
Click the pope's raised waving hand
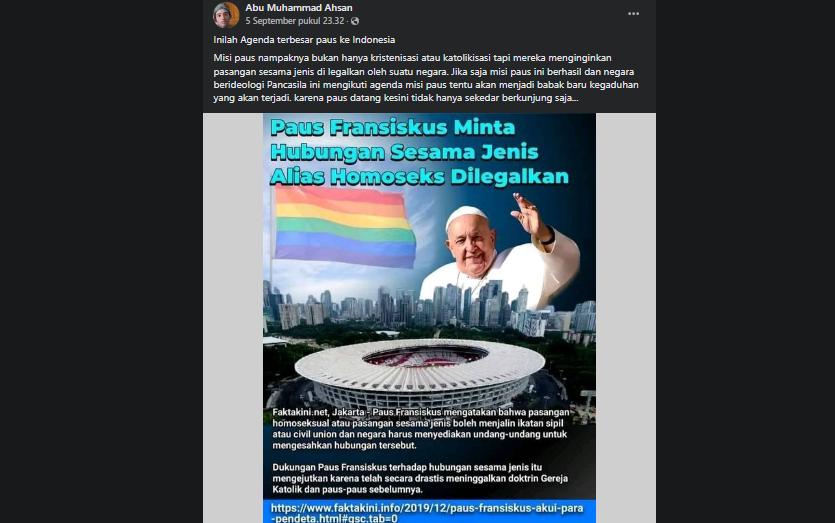529,213
